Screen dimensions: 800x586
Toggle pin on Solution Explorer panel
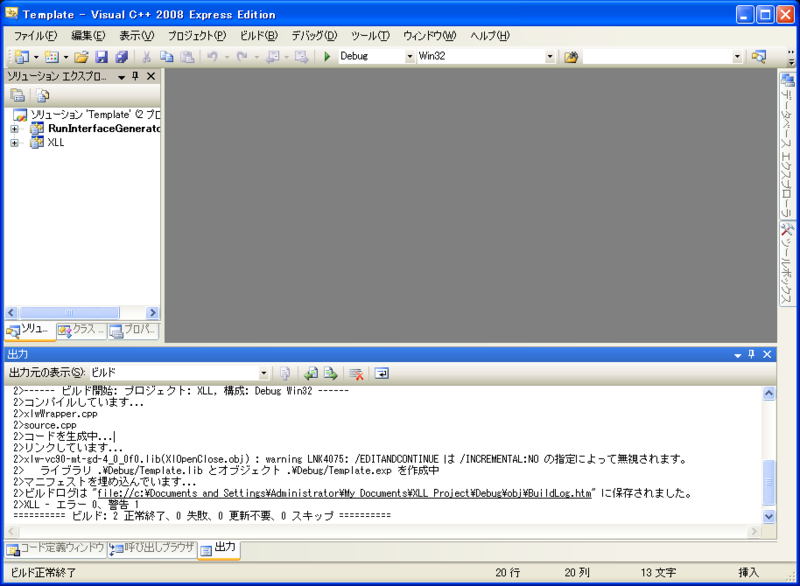(135, 76)
